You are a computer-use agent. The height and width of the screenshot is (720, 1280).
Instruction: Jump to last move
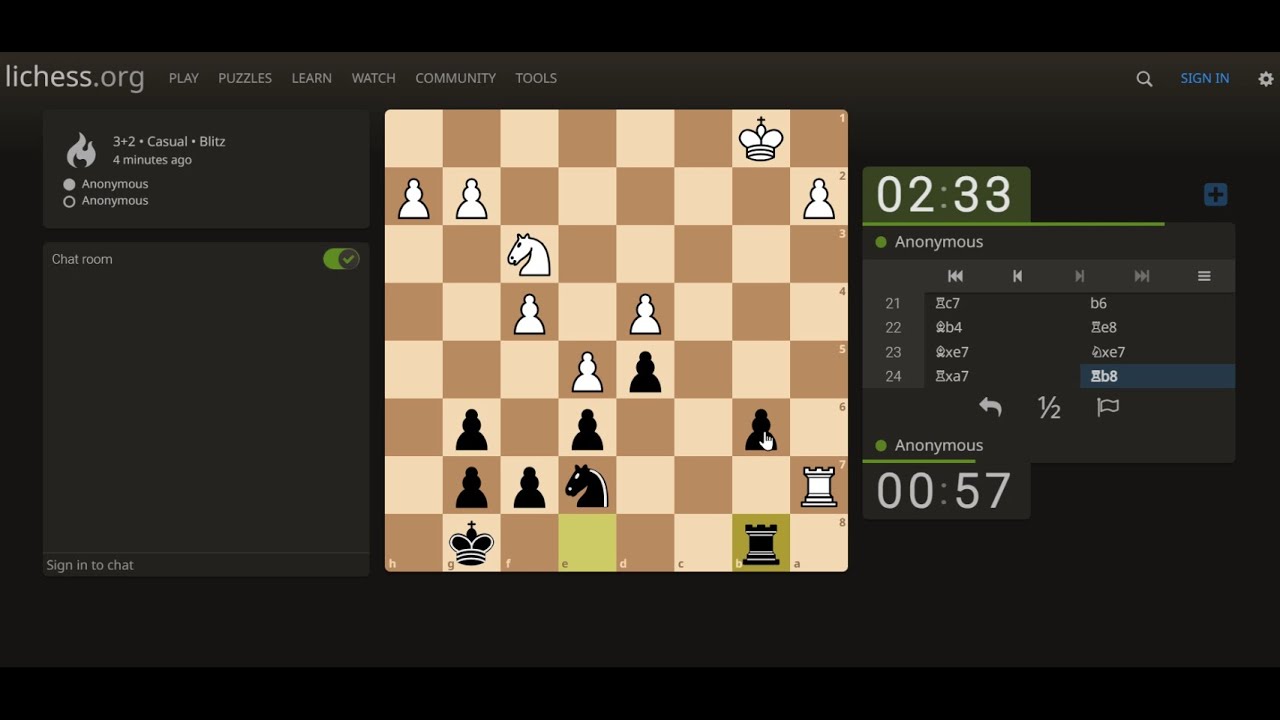click(1142, 276)
